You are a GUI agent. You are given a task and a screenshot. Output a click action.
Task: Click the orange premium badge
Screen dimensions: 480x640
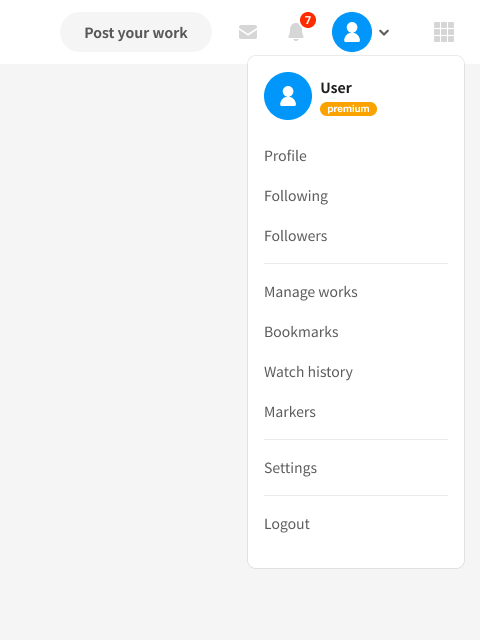pos(348,109)
